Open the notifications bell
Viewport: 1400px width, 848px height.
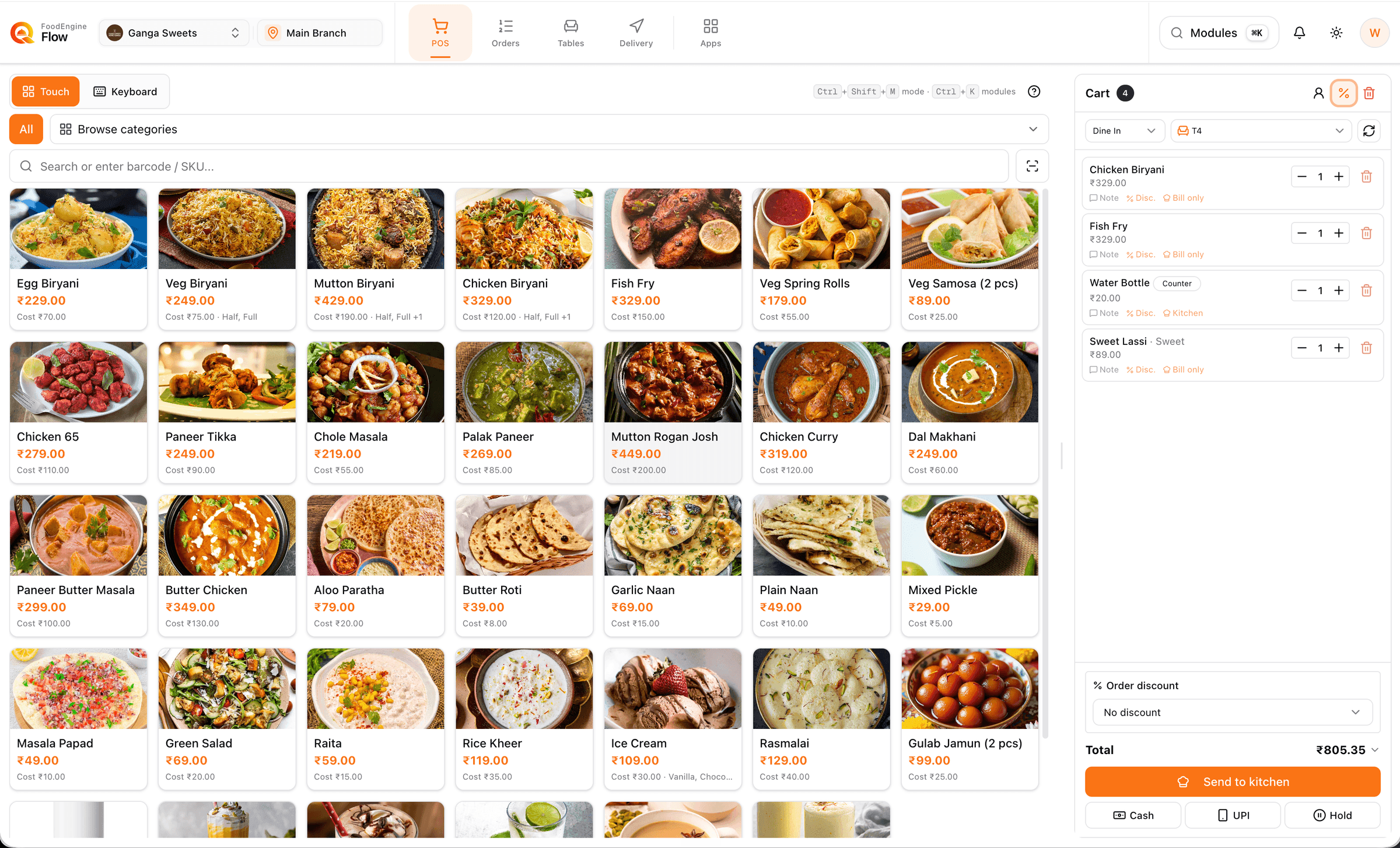(x=1299, y=33)
